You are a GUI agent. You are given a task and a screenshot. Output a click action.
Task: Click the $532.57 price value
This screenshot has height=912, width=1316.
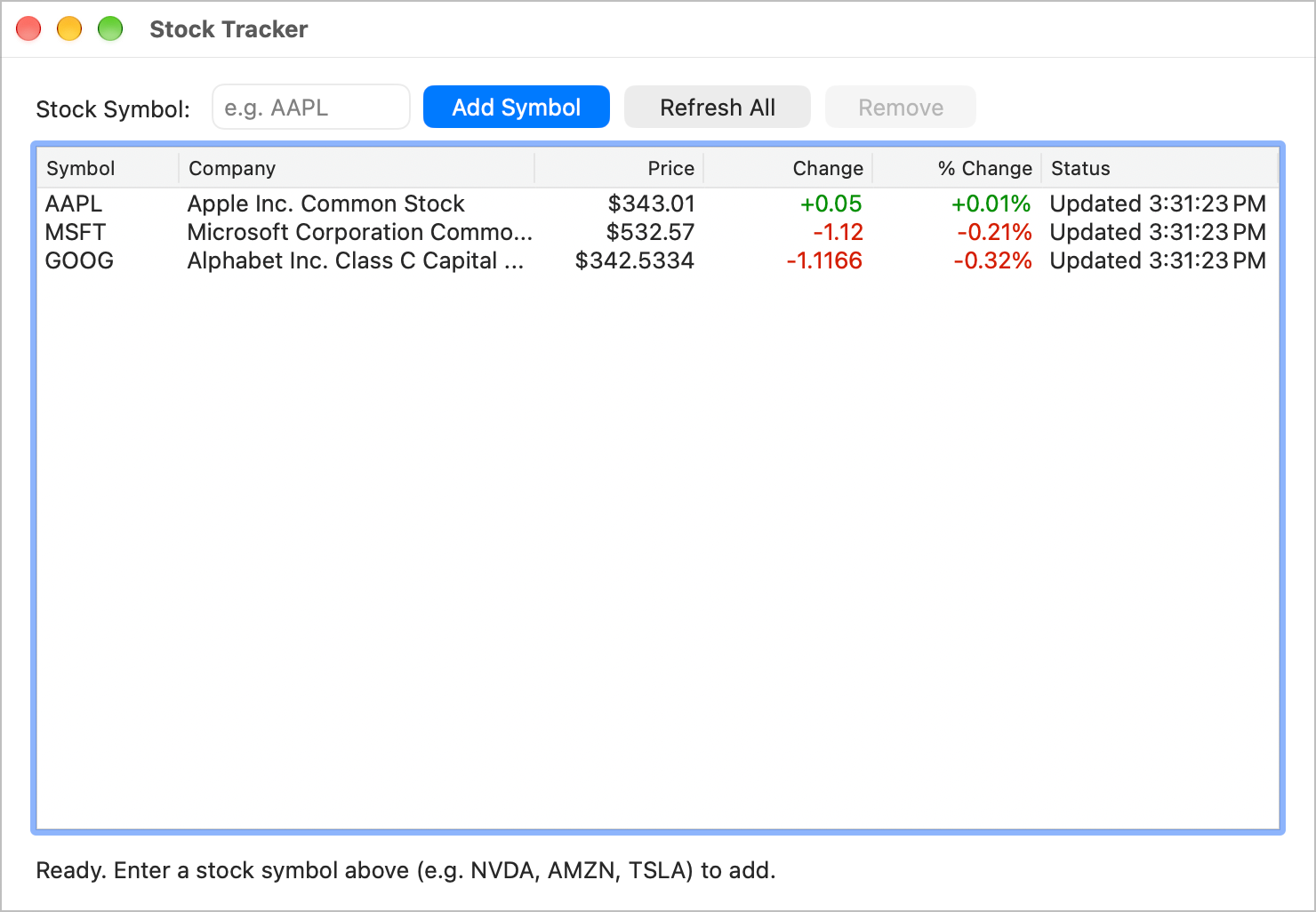[650, 232]
